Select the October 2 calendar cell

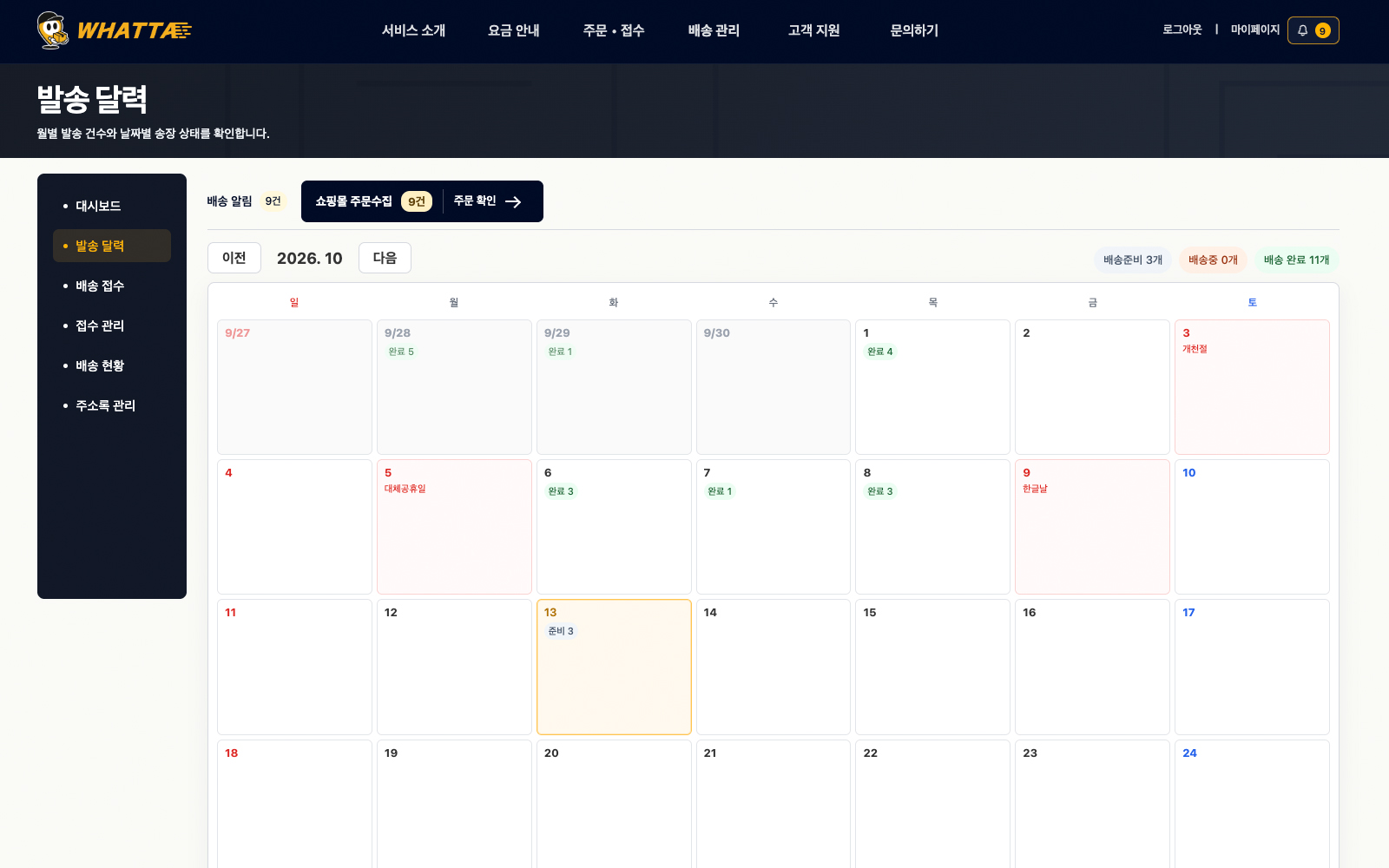pyautogui.click(x=1092, y=387)
